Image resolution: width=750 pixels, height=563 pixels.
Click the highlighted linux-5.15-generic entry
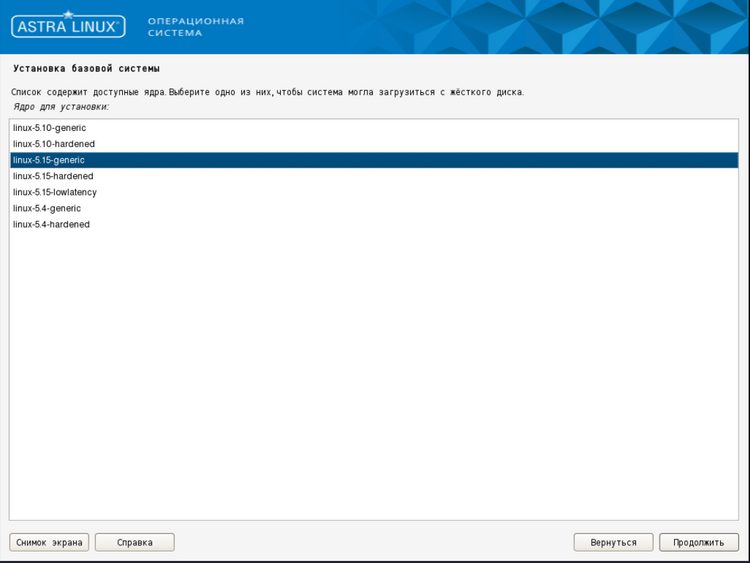tap(49, 160)
